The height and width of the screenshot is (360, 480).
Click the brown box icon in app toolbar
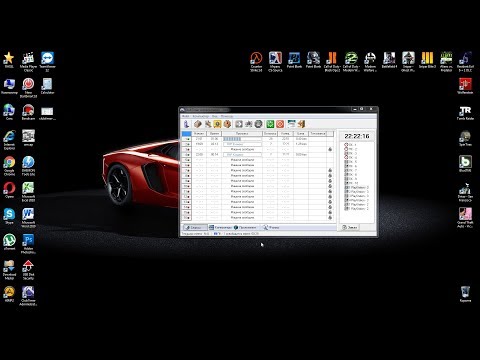click(198, 124)
